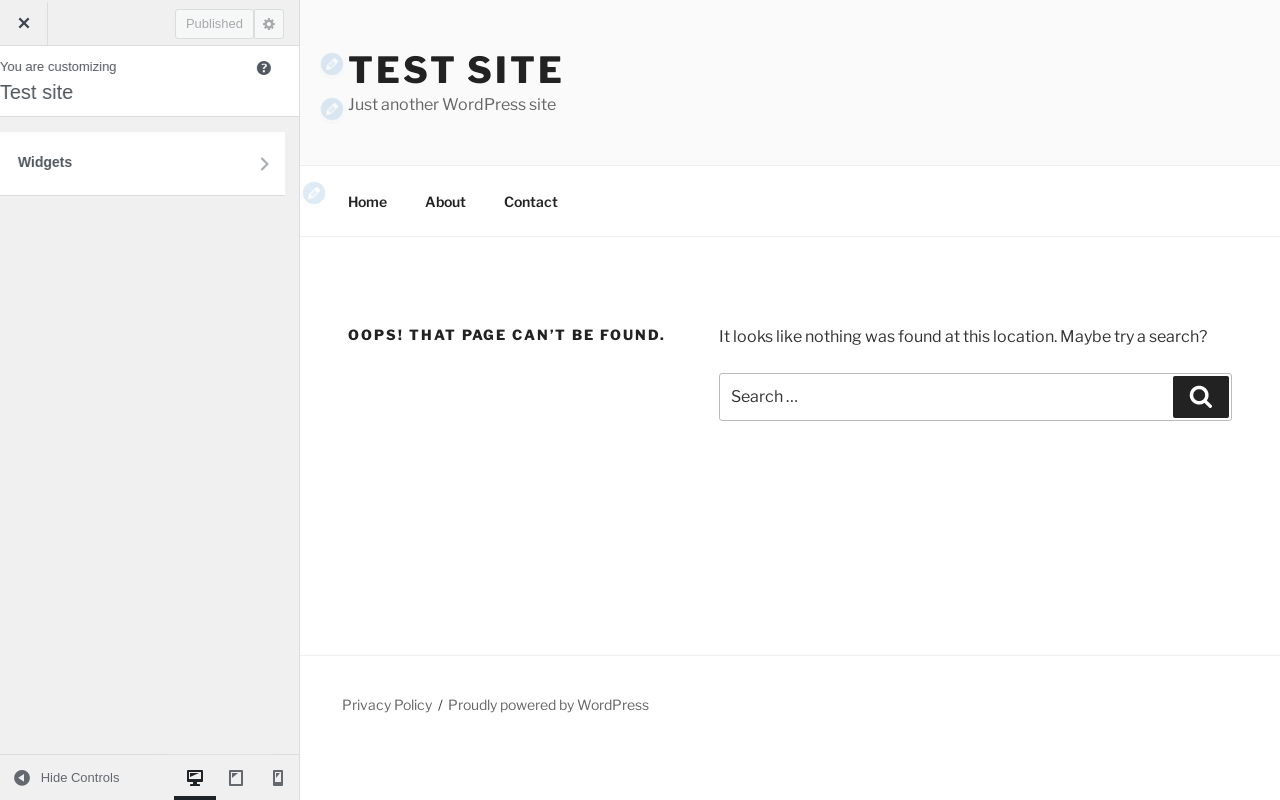
Task: Click the edit pencil beside the navigation menu
Action: coord(314,193)
